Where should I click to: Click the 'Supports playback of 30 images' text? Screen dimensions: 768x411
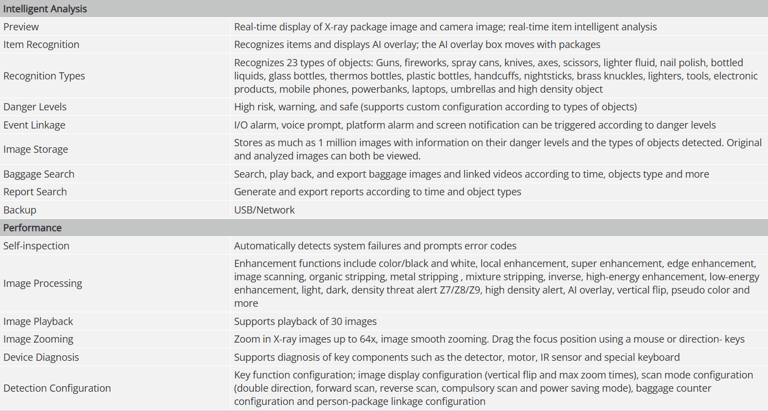coord(305,322)
